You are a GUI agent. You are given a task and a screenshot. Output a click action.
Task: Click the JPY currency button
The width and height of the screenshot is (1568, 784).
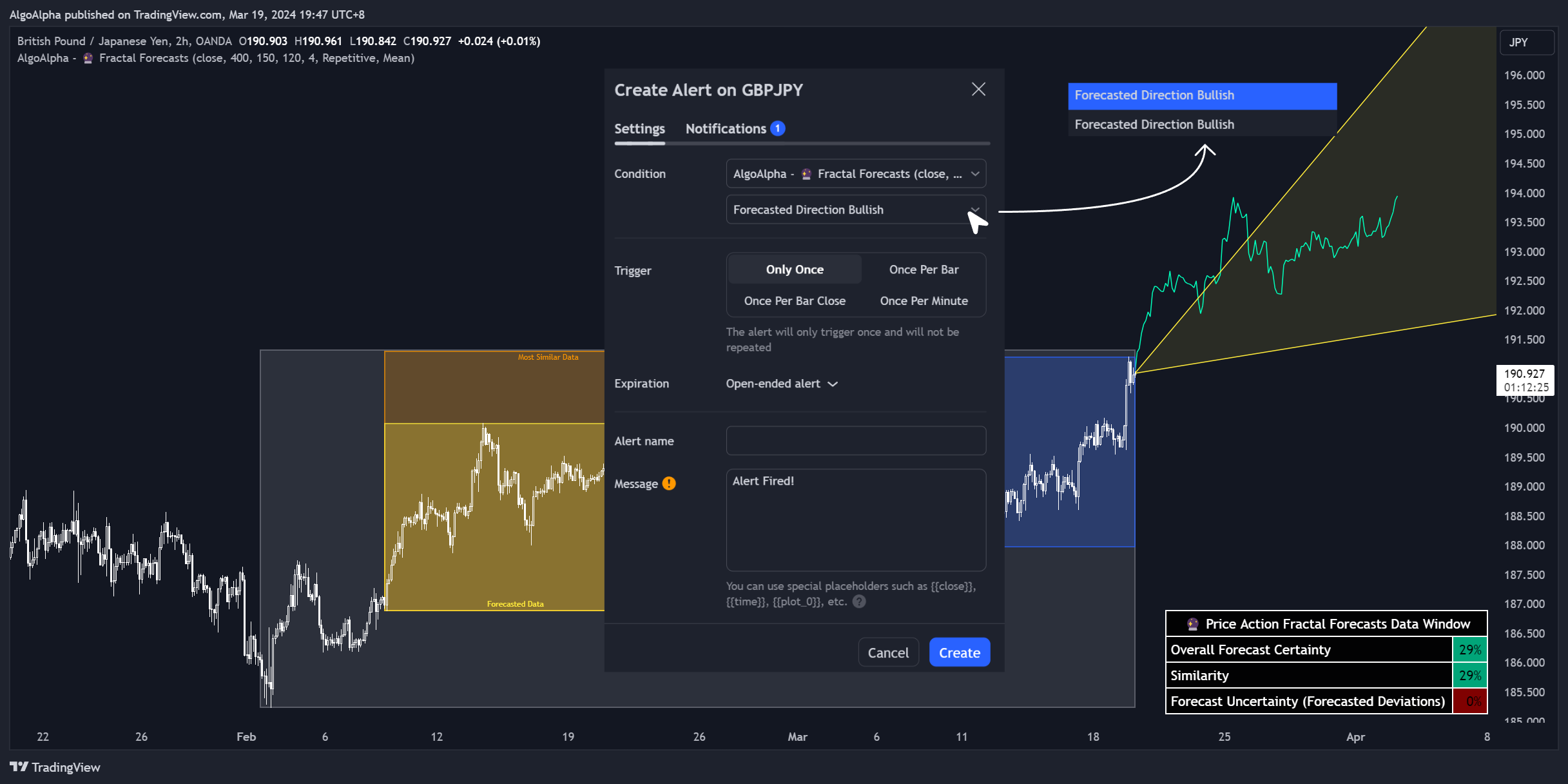(1526, 43)
